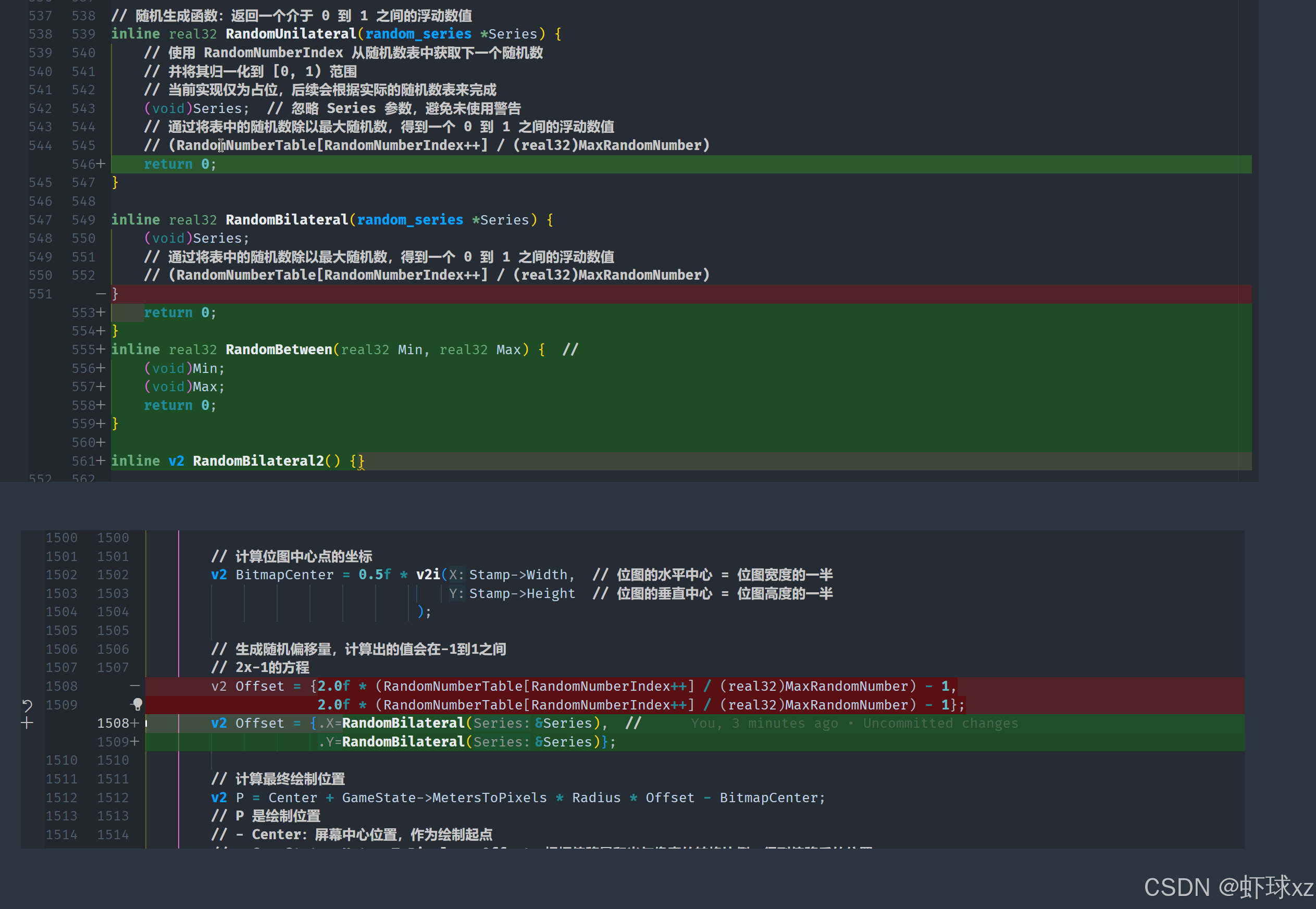Click the RandomBilateral function definition name on line 549
The image size is (1316, 909).
pyautogui.click(x=287, y=220)
